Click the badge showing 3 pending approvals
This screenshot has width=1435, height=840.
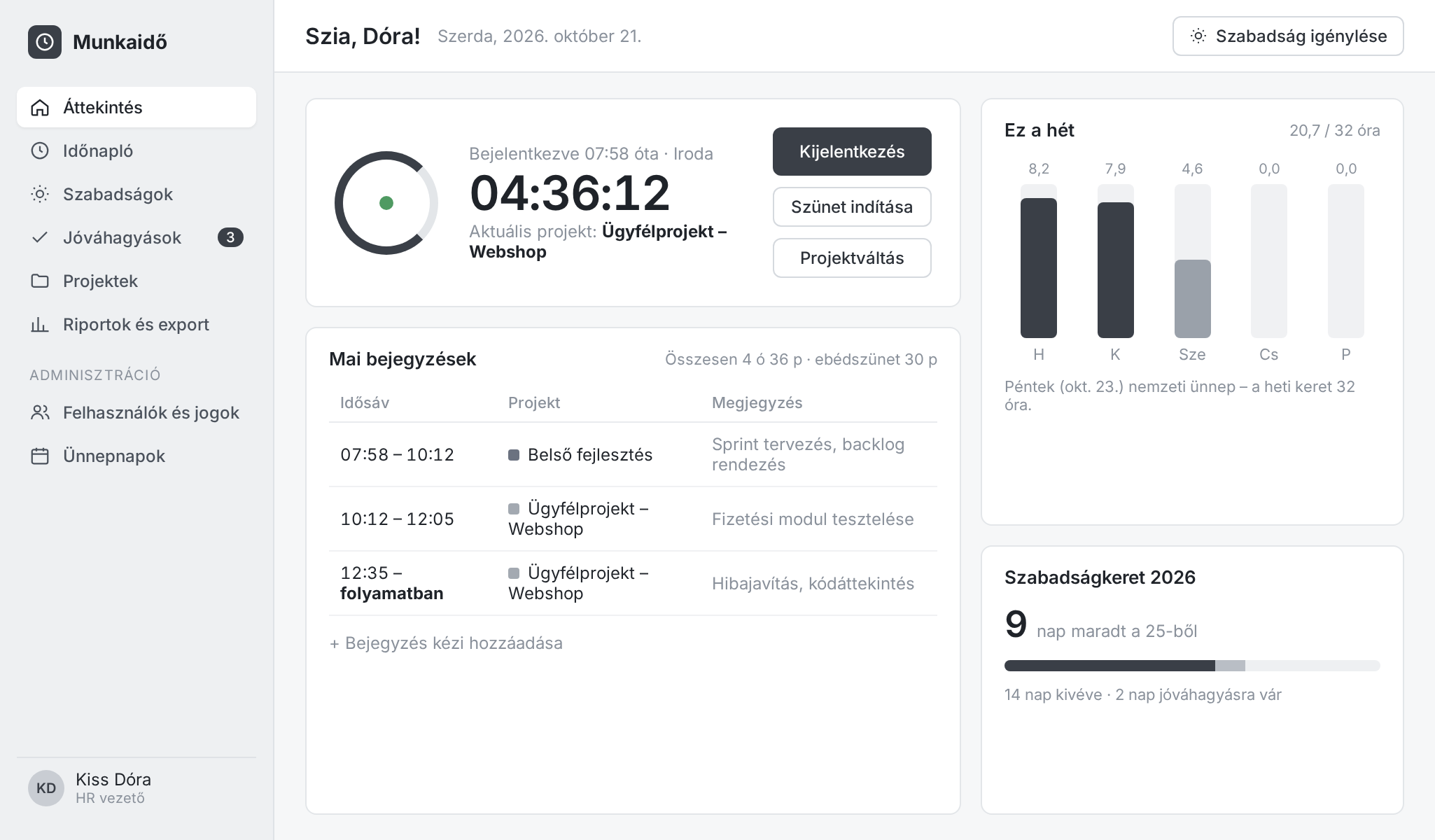pyautogui.click(x=230, y=237)
